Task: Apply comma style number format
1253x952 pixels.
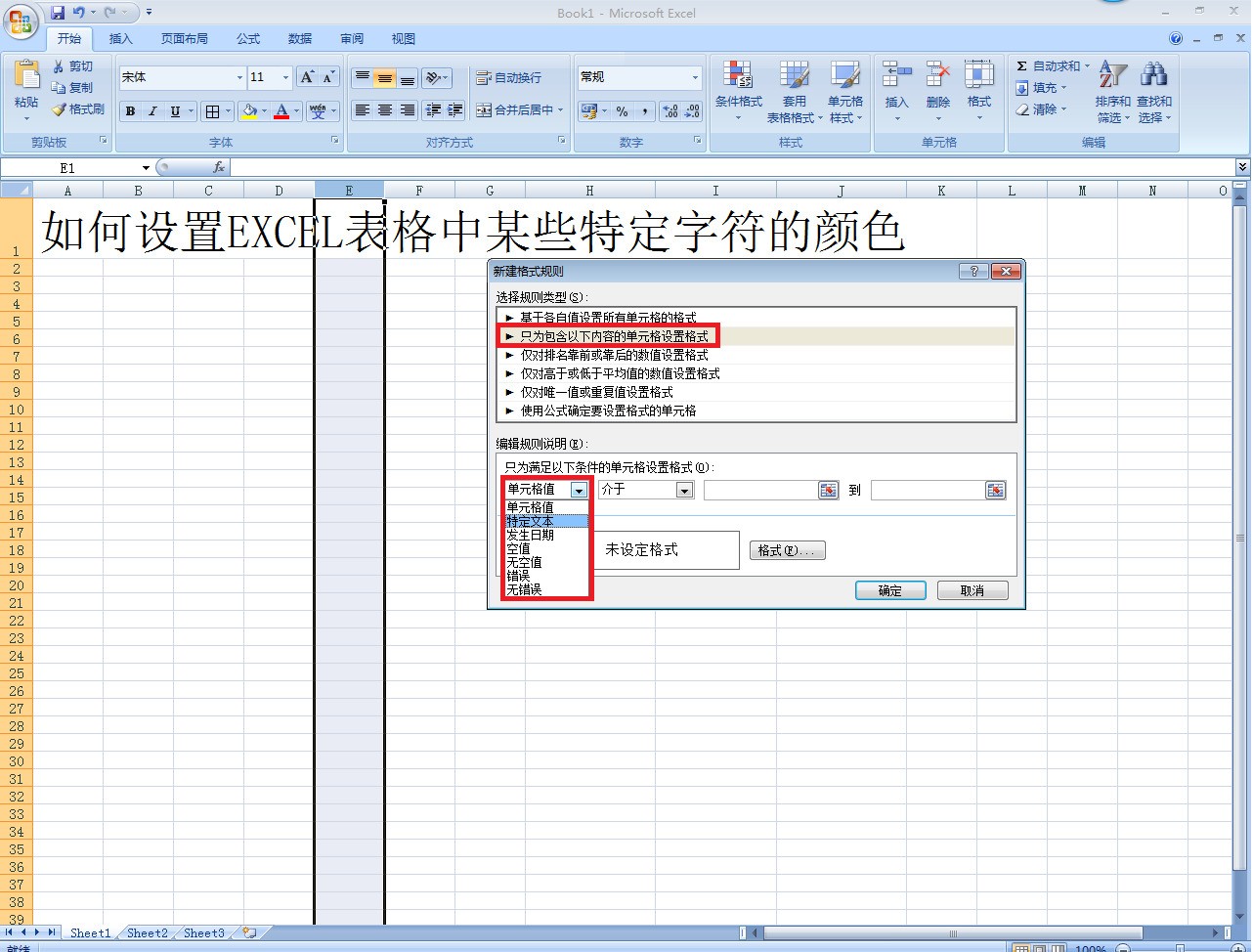Action: tap(645, 111)
